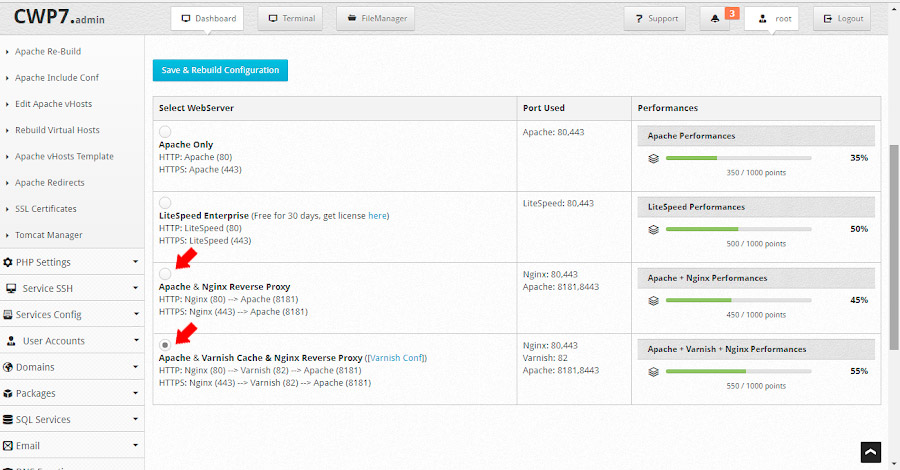900x470 pixels.
Task: Open Apache Re-Build in sidebar
Action: tap(48, 51)
